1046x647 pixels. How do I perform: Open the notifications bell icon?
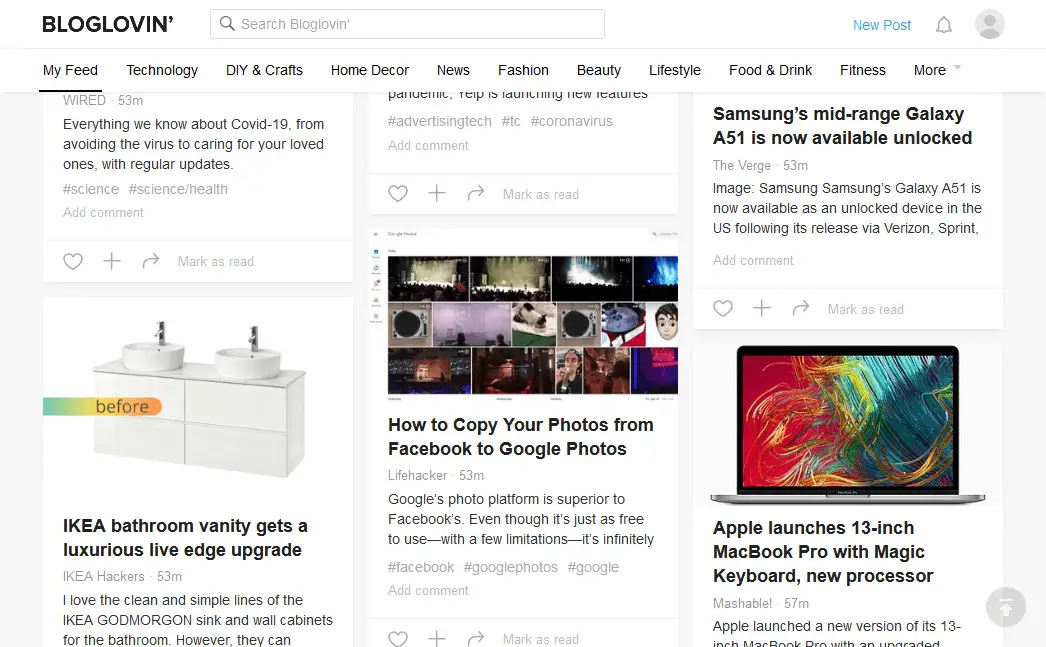point(943,25)
